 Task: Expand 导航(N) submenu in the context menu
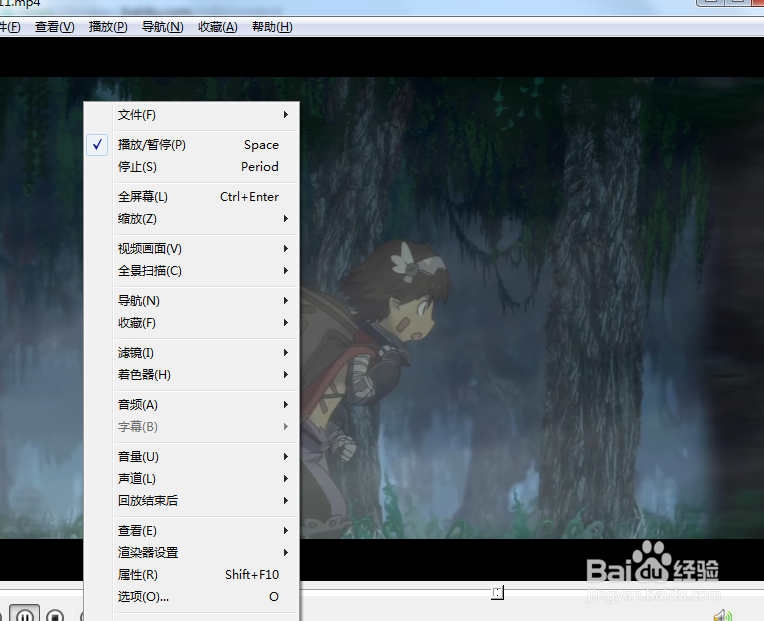point(192,301)
